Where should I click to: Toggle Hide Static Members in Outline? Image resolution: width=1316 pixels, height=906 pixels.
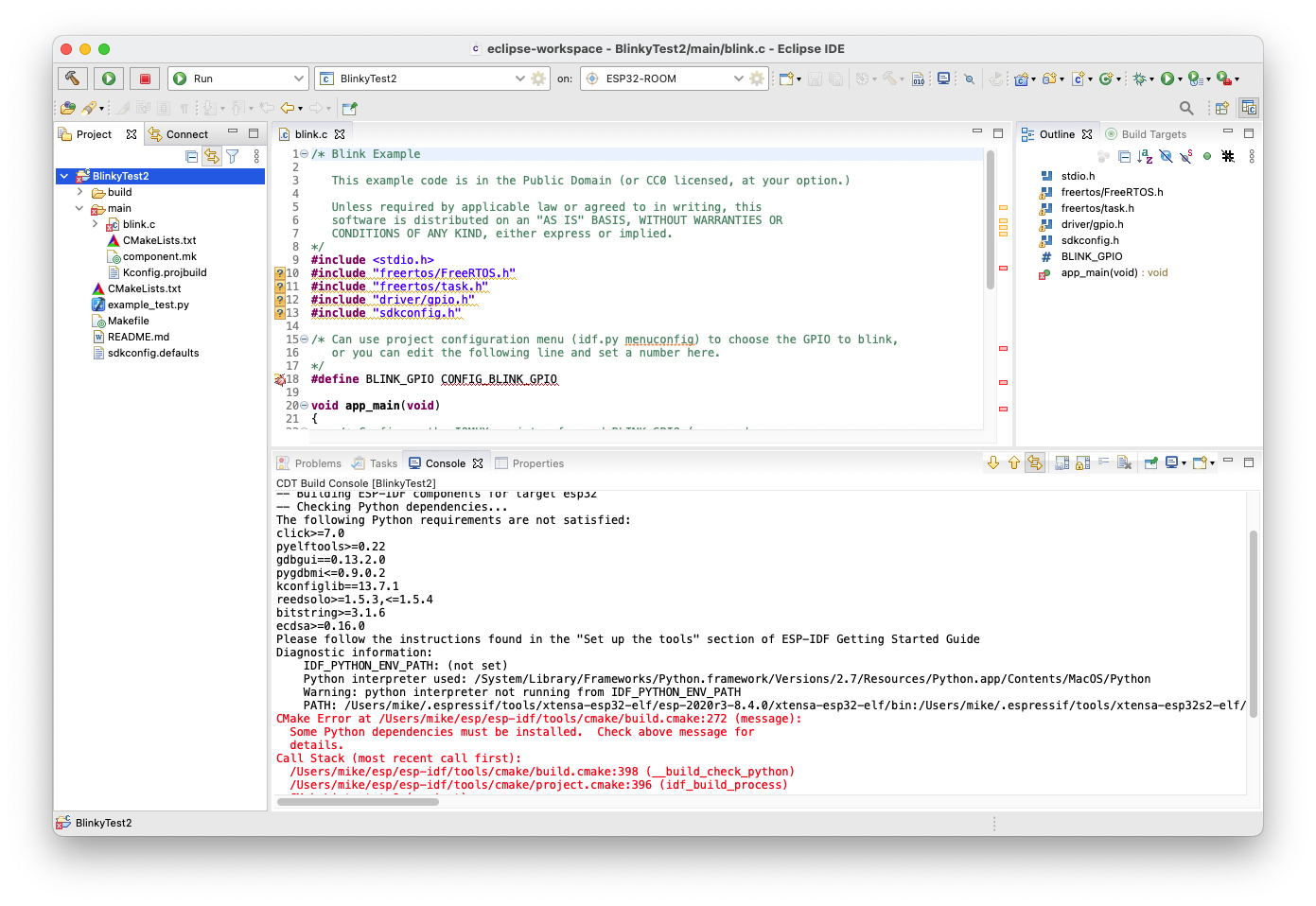(1186, 156)
